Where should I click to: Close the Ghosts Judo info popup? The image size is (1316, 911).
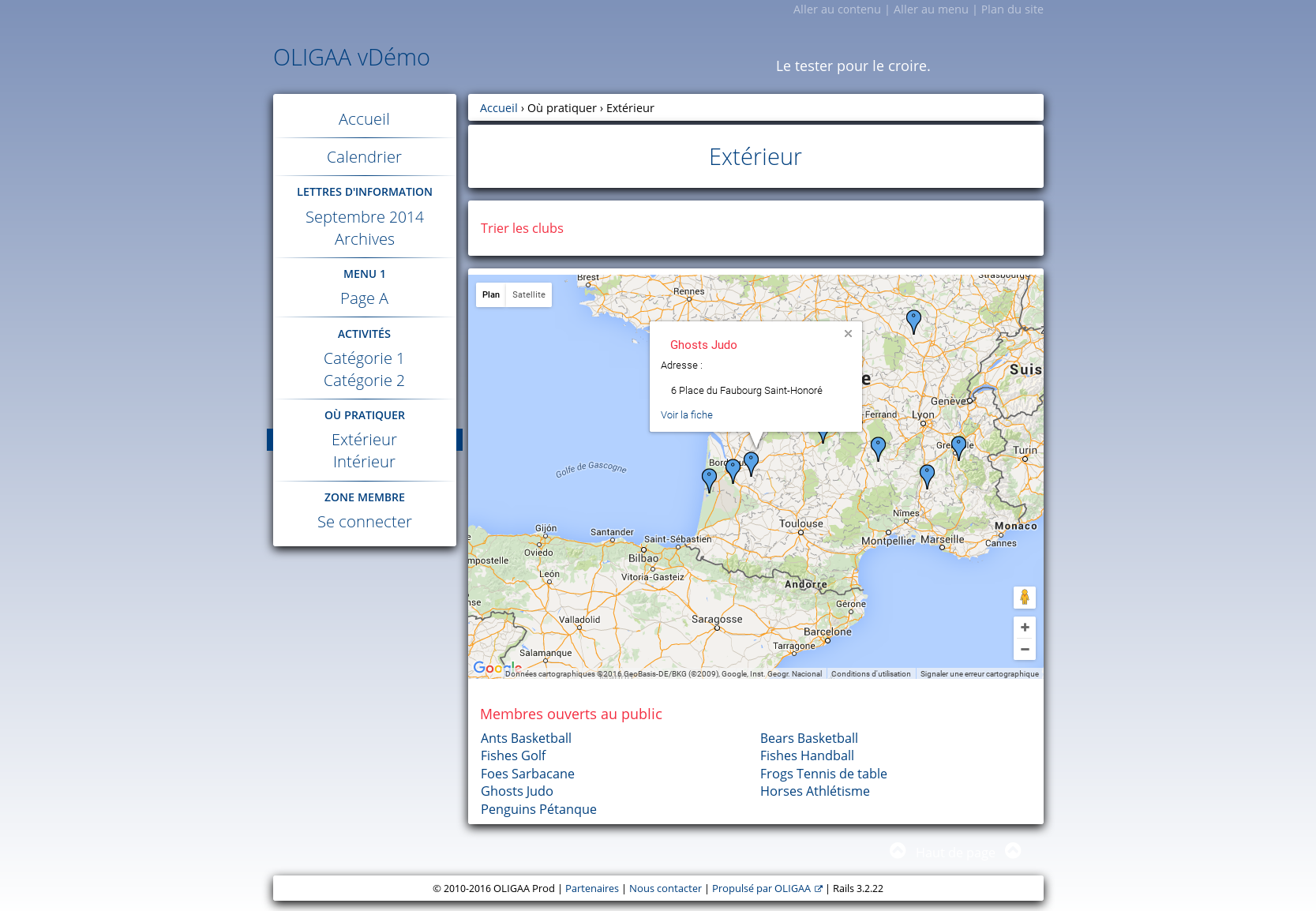848,334
